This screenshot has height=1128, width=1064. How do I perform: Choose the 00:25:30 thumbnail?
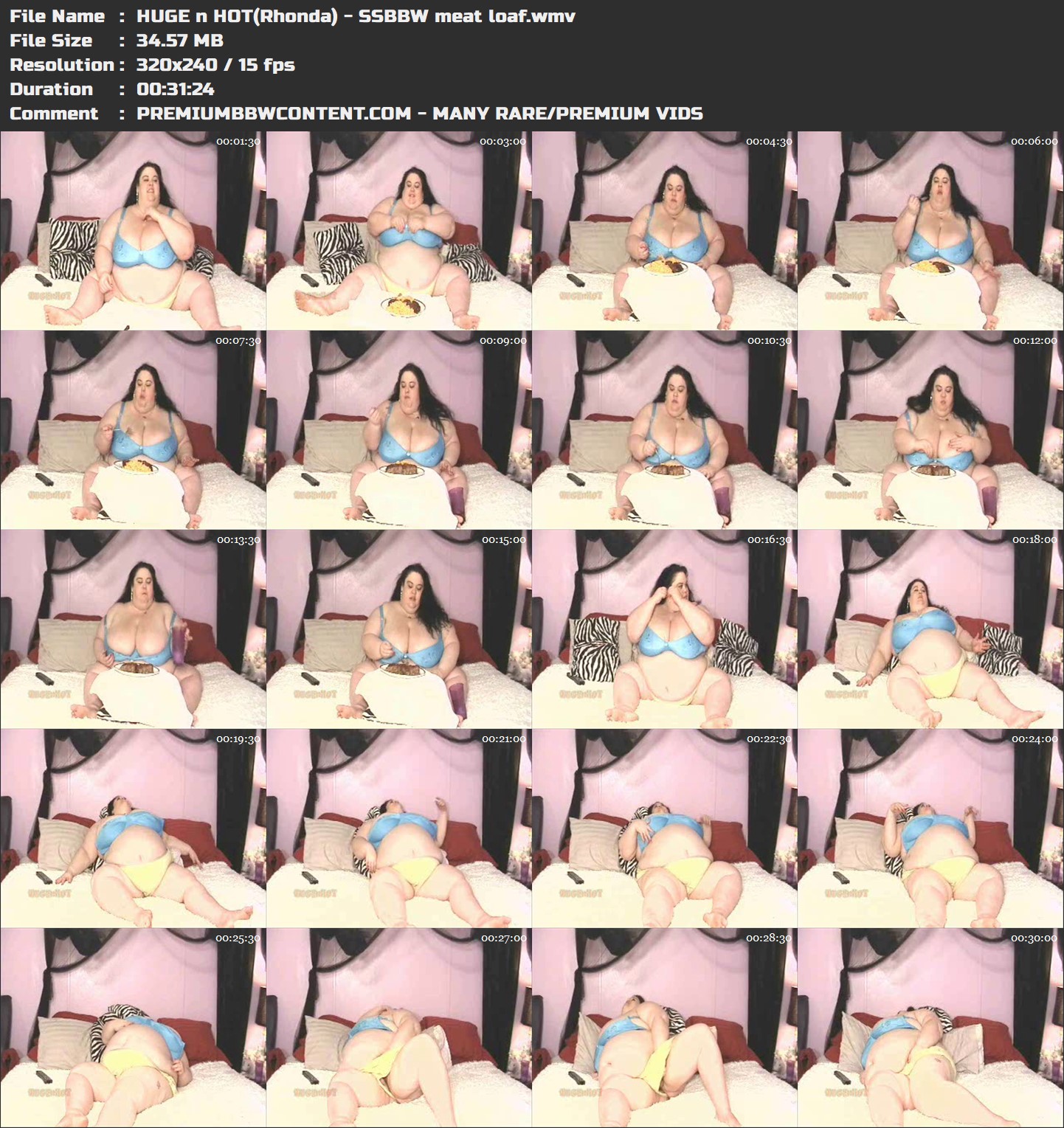pyautogui.click(x=133, y=1027)
